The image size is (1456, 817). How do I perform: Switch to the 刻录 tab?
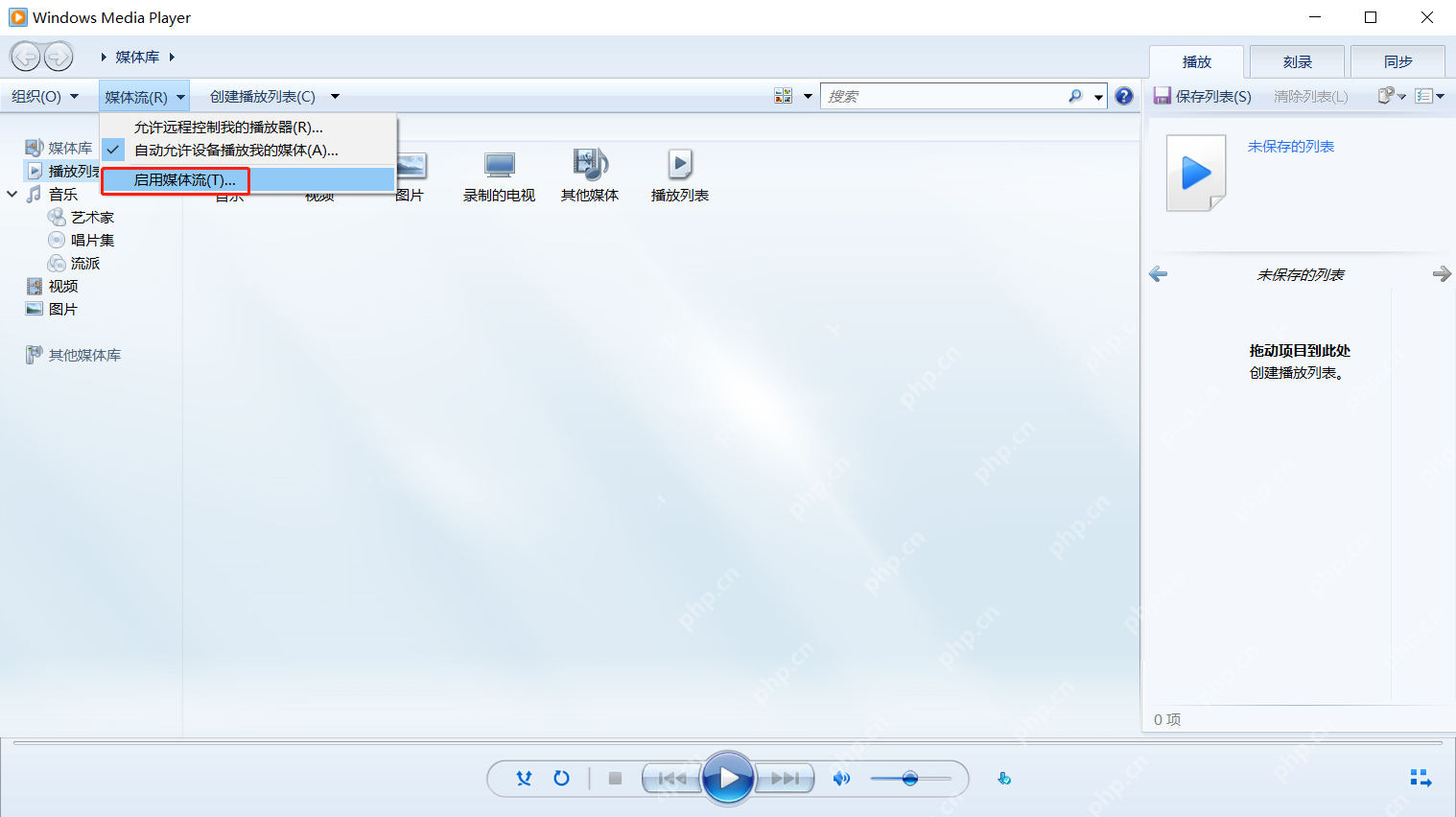[1297, 61]
